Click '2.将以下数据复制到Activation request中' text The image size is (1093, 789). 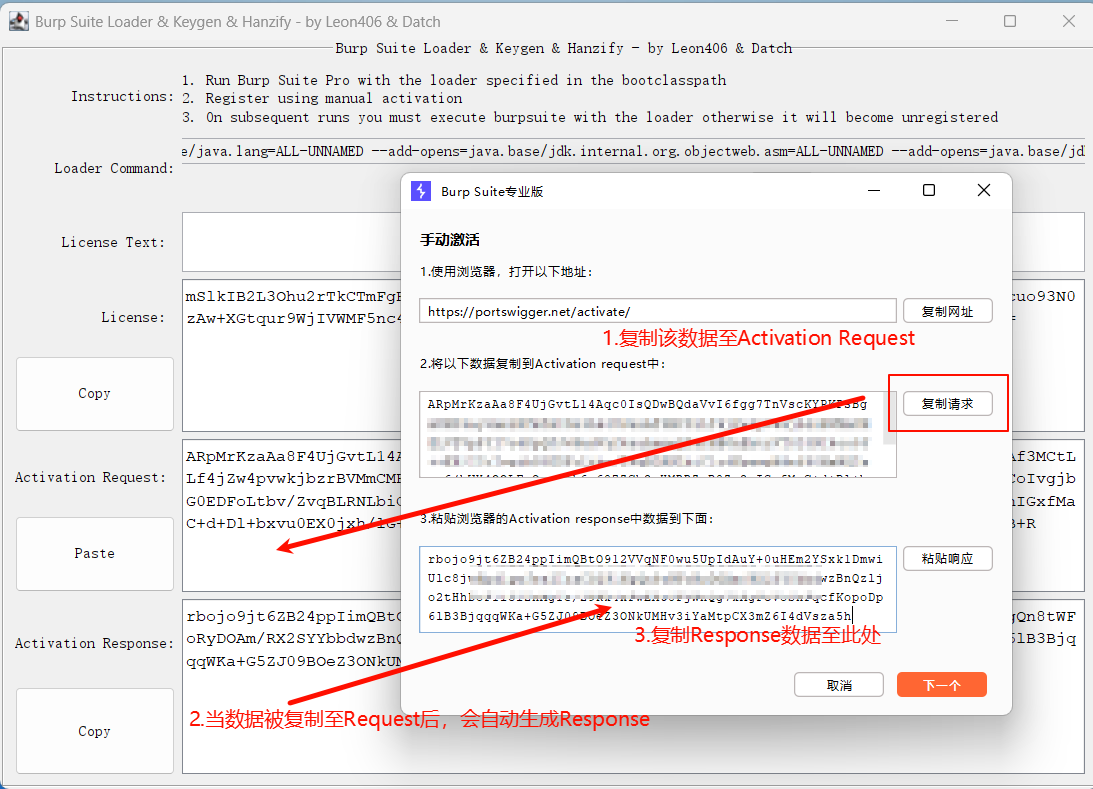(x=543, y=364)
